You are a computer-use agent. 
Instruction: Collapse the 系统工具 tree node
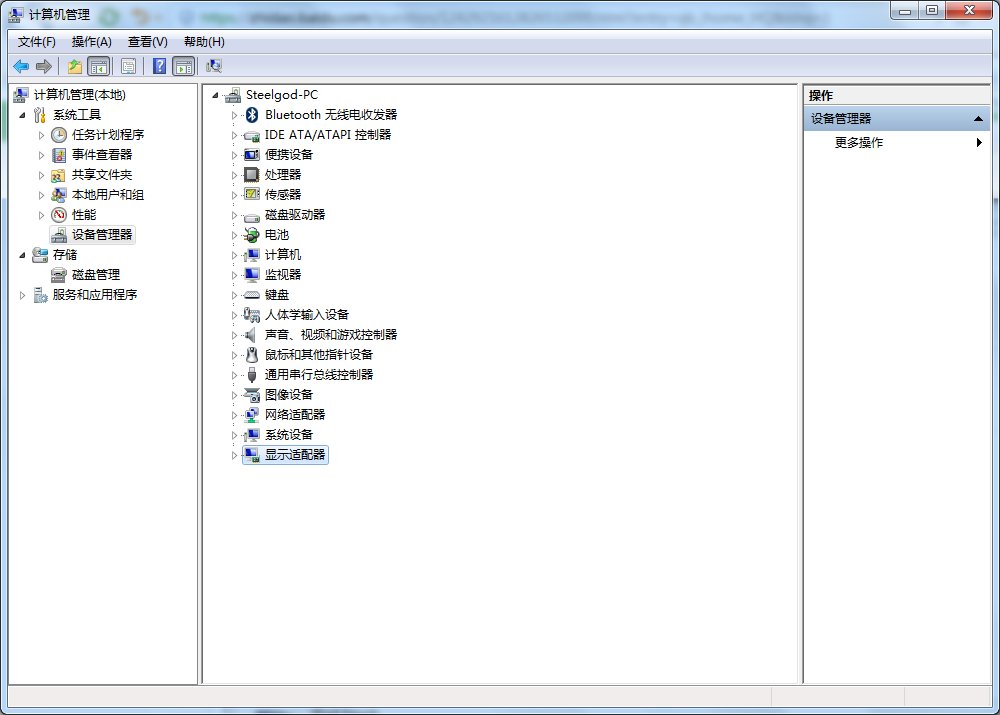click(x=22, y=114)
